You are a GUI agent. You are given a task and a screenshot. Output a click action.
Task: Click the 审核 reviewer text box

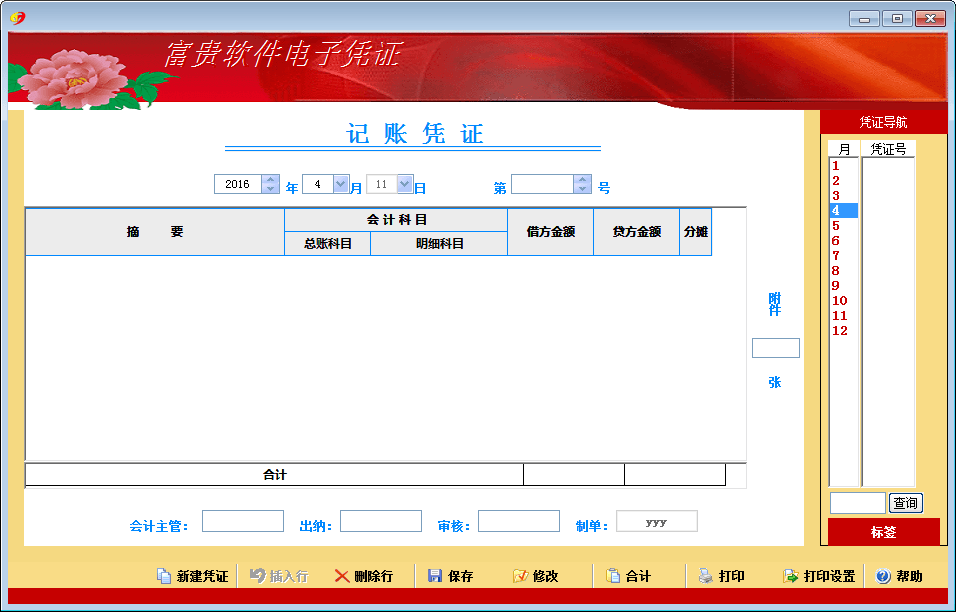point(519,521)
